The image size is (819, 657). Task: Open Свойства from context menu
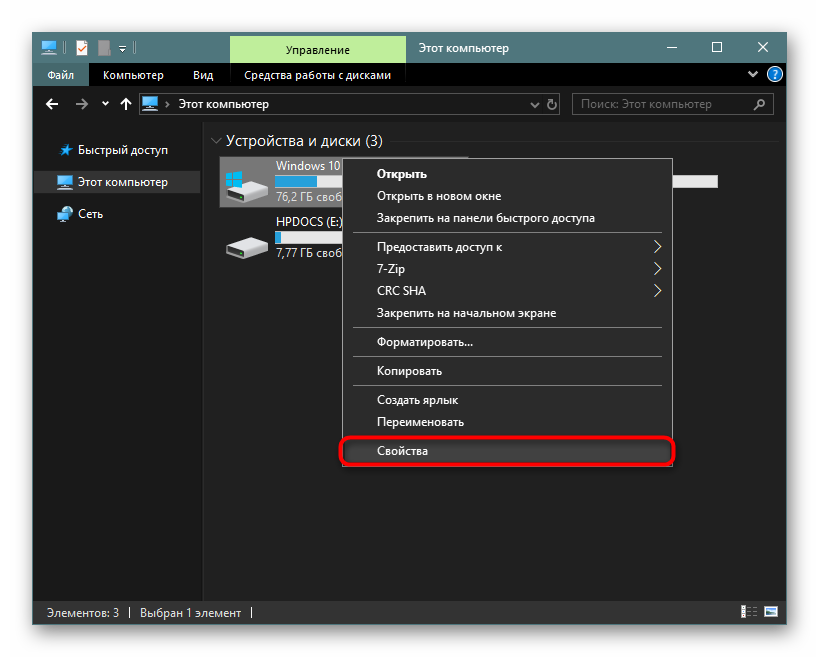click(x=507, y=451)
